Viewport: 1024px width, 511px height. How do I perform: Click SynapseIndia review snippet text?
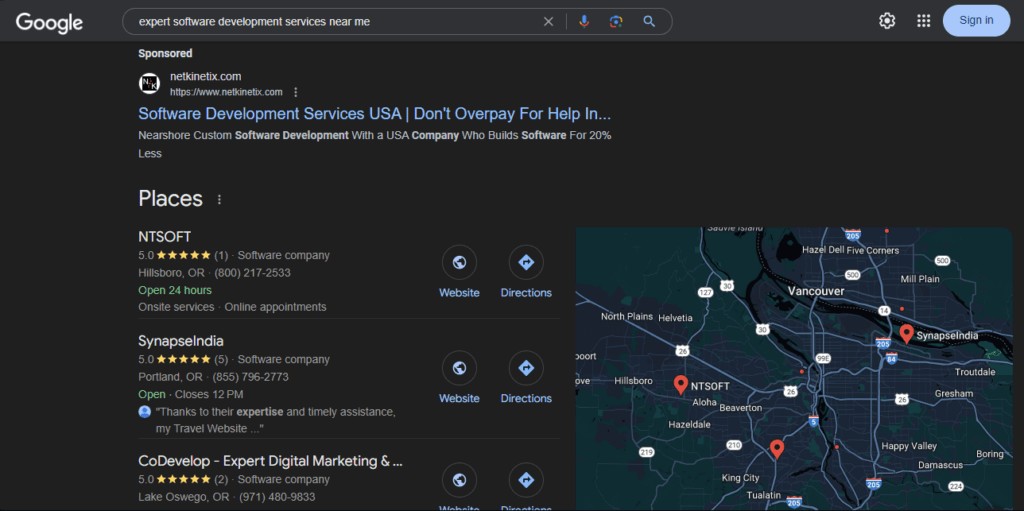276,420
